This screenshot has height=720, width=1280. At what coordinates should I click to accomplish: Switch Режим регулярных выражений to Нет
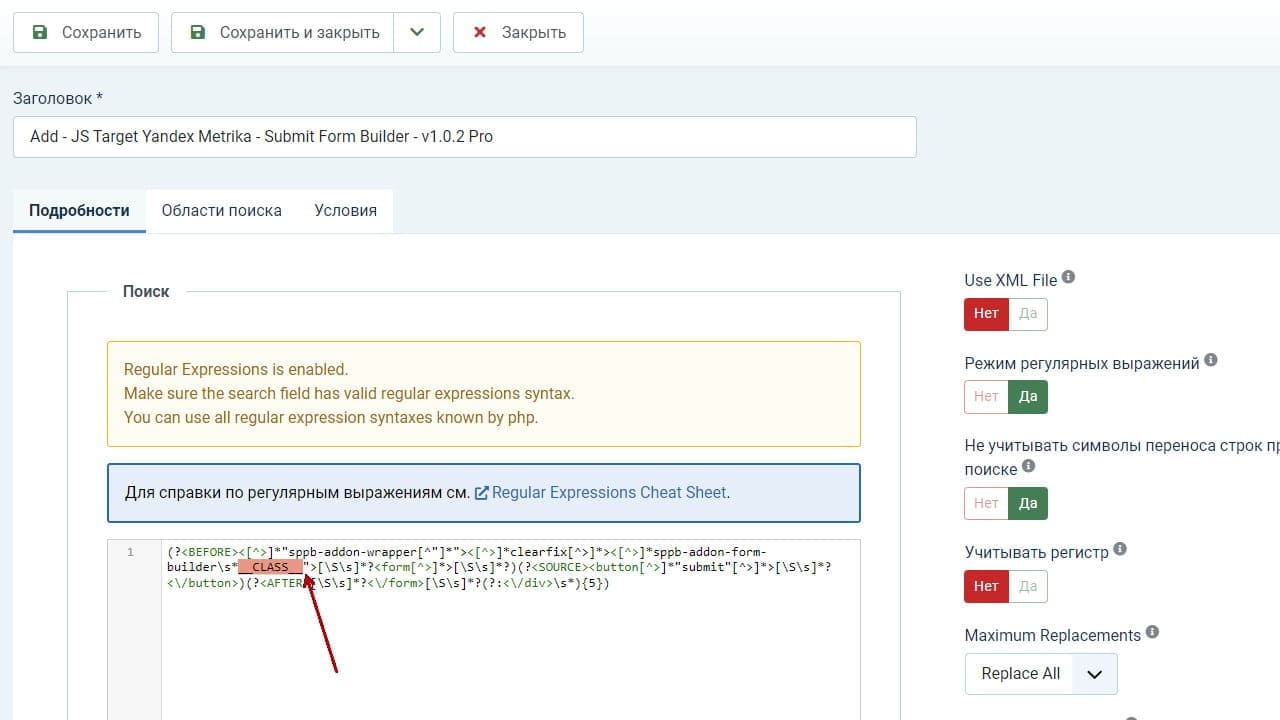[x=986, y=396]
